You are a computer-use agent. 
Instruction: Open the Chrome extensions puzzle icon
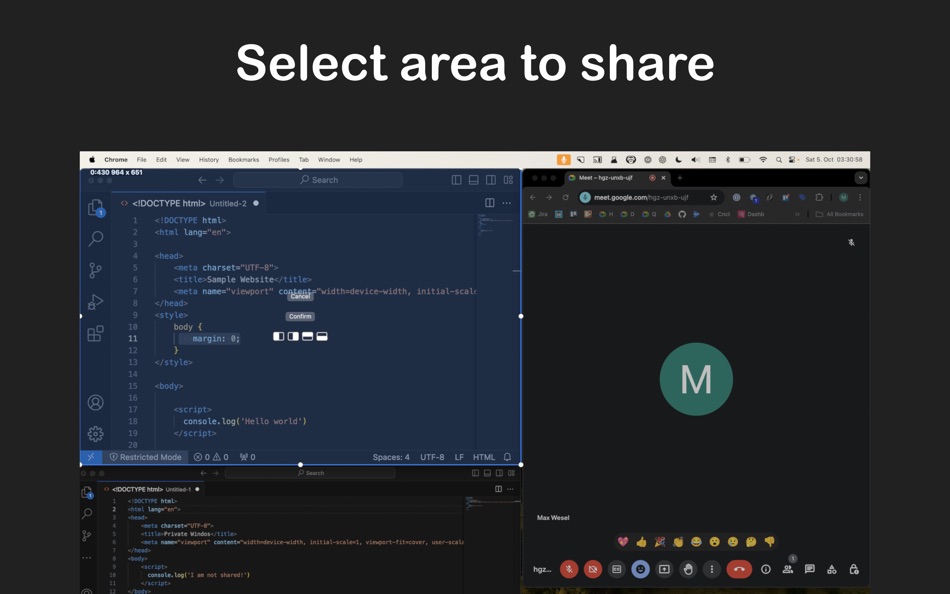click(819, 198)
